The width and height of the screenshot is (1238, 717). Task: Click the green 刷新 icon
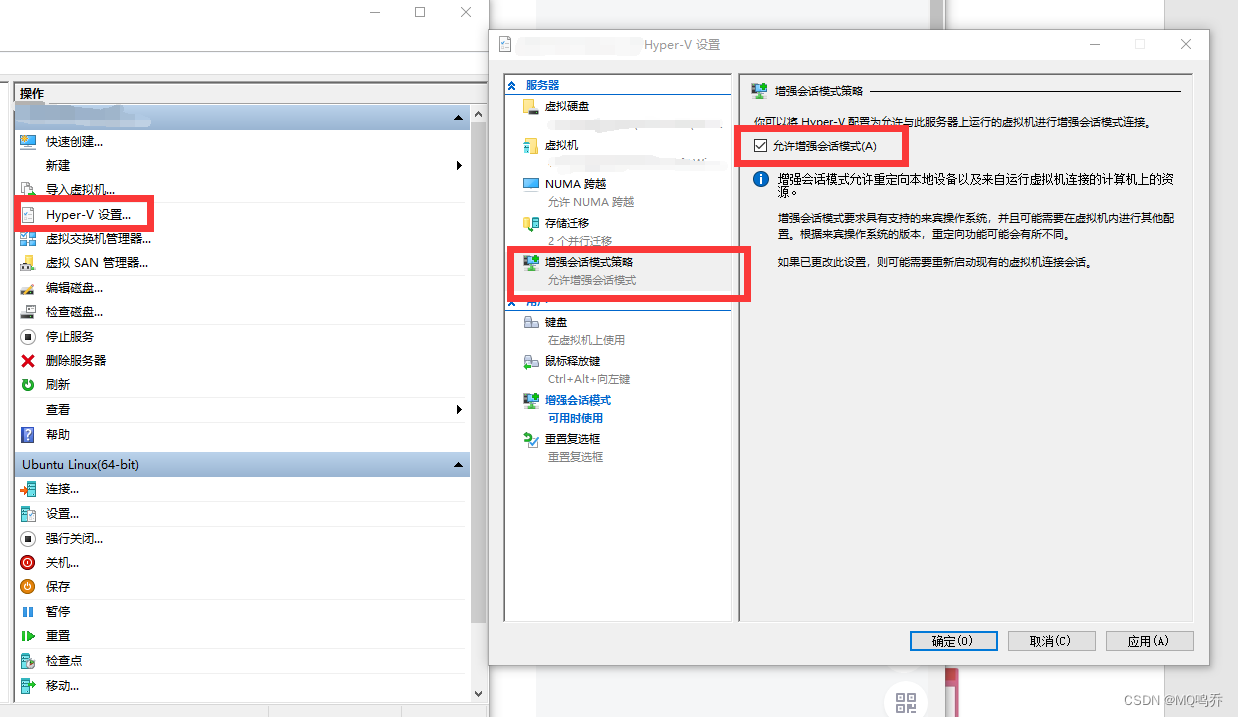28,385
